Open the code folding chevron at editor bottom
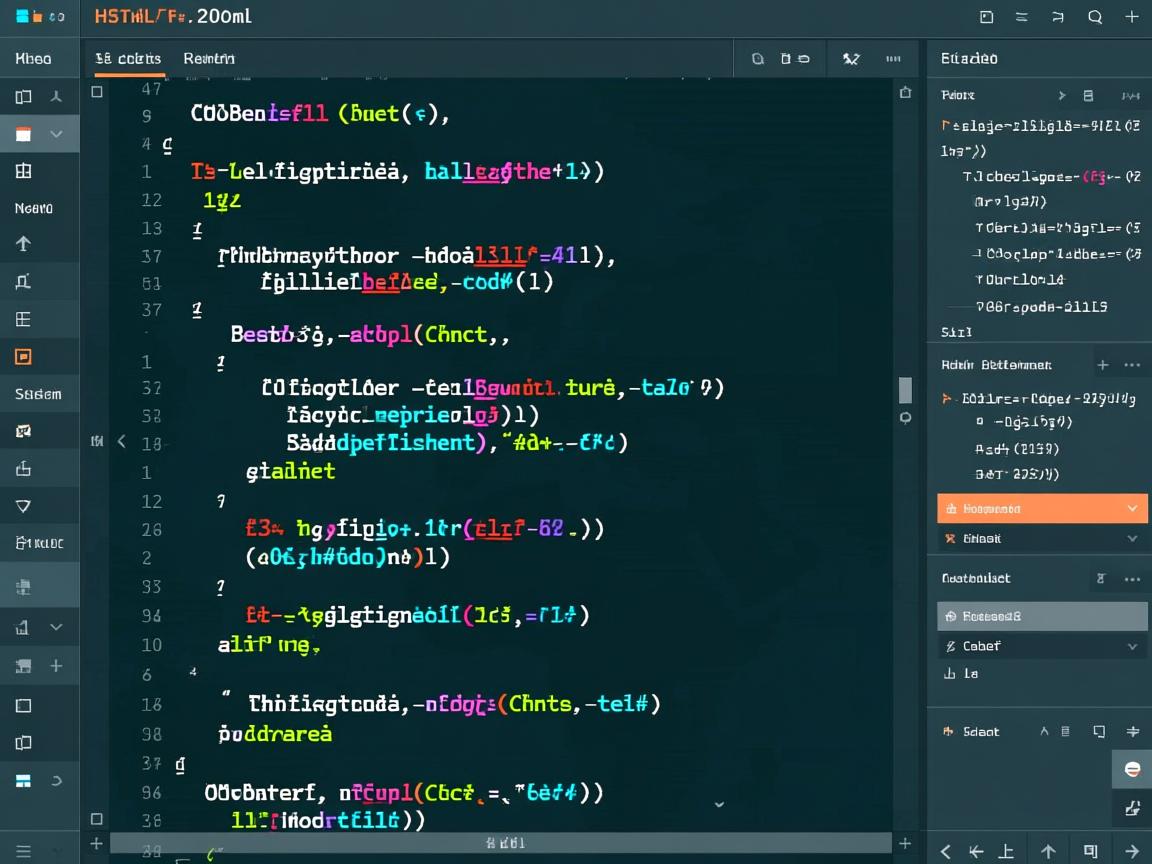This screenshot has height=864, width=1152. pos(718,803)
